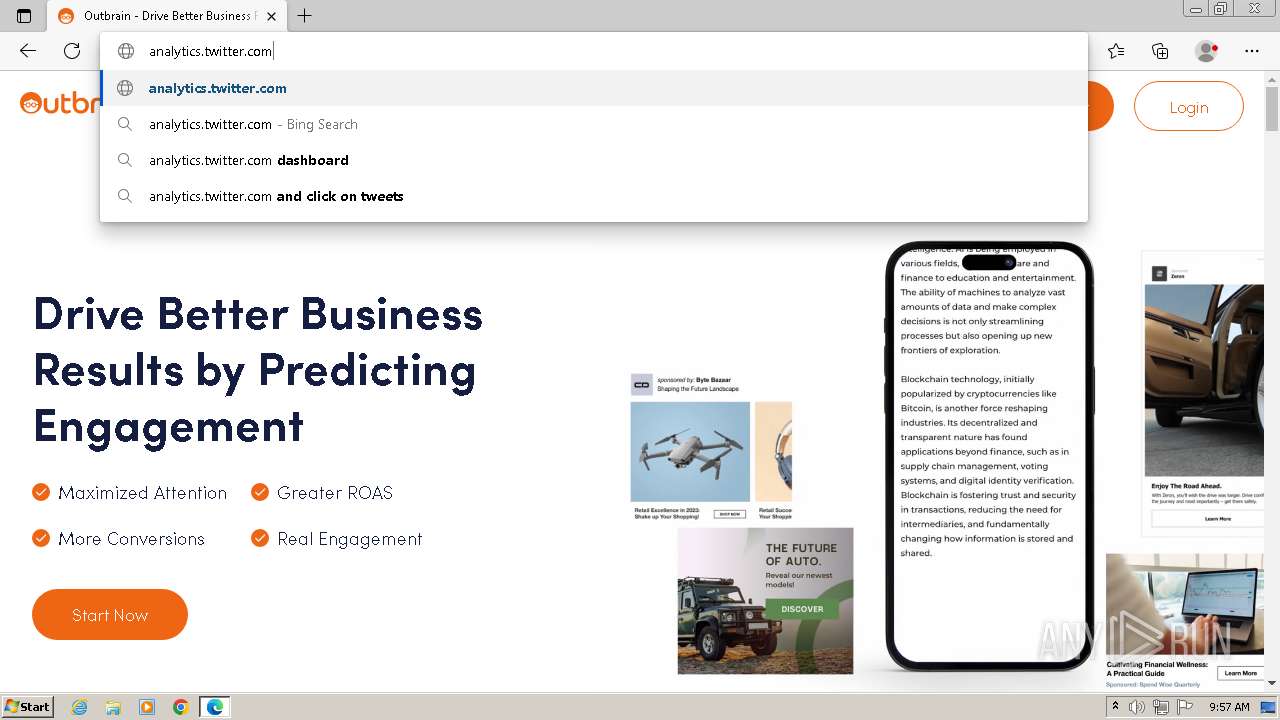Screen dimensions: 1280x720
Task: Click the Financial Wellness laptop ad image
Action: tap(1185, 604)
